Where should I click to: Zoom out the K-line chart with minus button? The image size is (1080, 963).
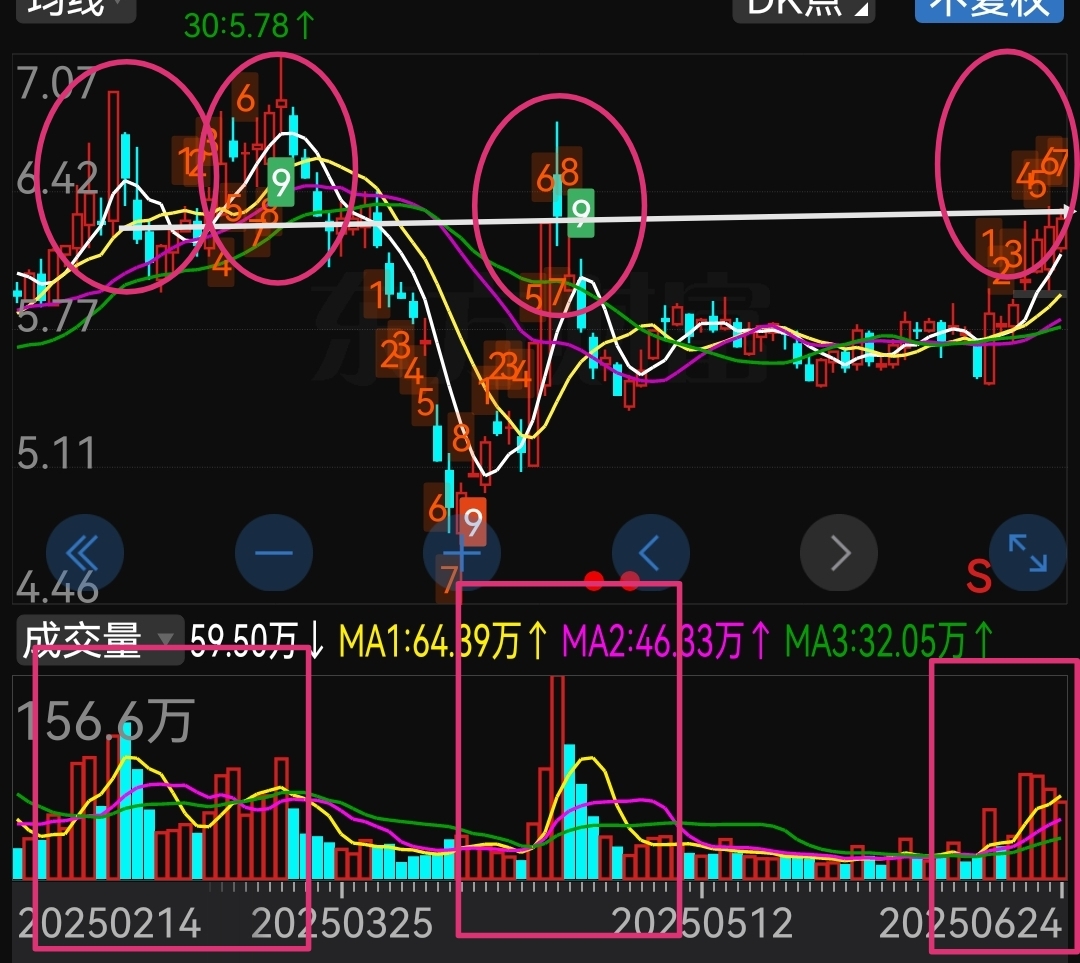click(x=273, y=552)
